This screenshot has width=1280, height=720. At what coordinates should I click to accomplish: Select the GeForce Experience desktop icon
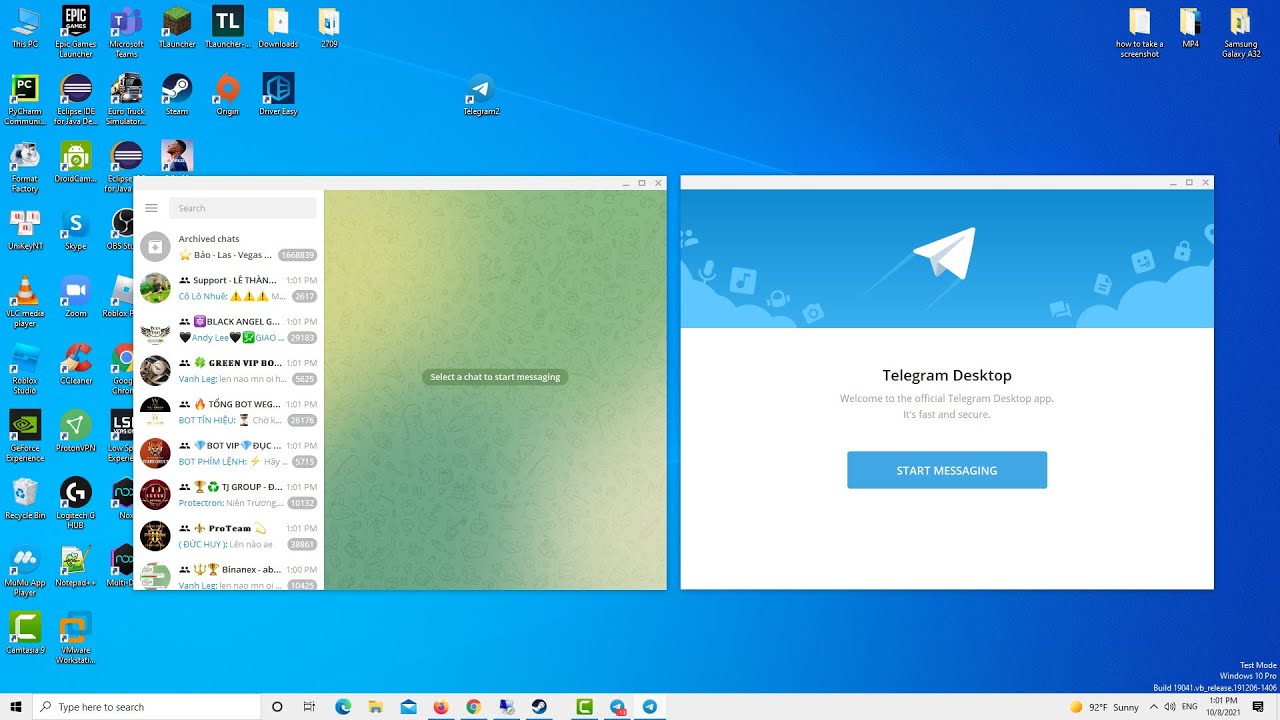[x=25, y=435]
